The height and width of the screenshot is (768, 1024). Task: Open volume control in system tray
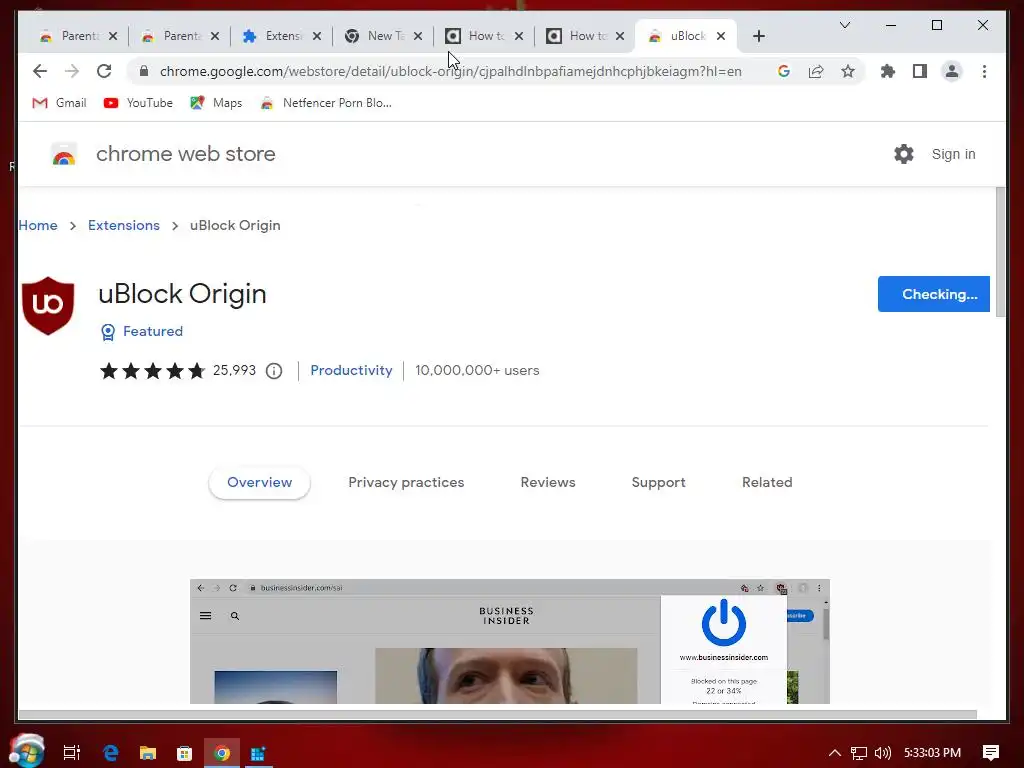tap(882, 753)
